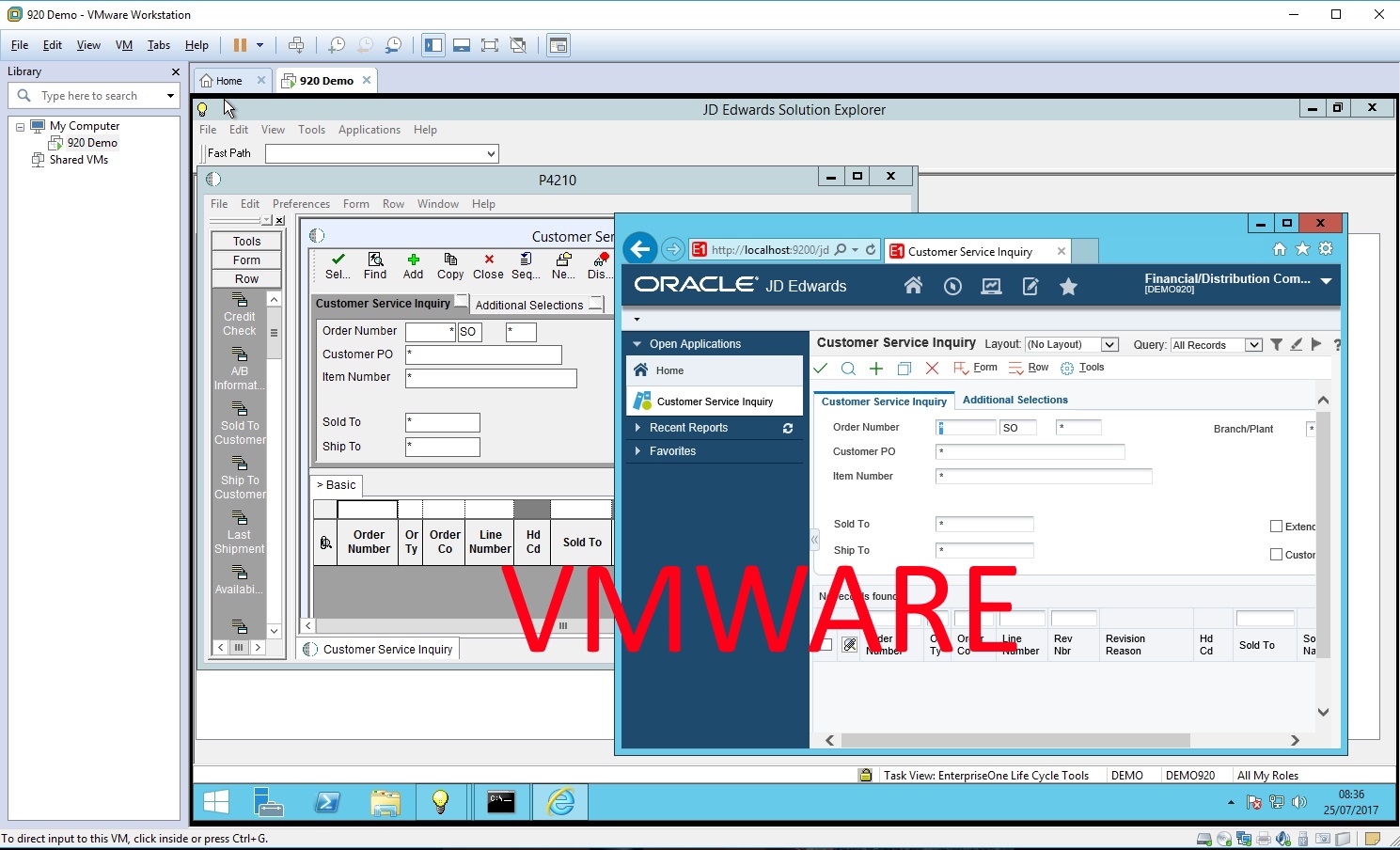Screen dimensions: 1400x850
Task: Switch to the Additional Selections web tab
Action: click(1015, 400)
